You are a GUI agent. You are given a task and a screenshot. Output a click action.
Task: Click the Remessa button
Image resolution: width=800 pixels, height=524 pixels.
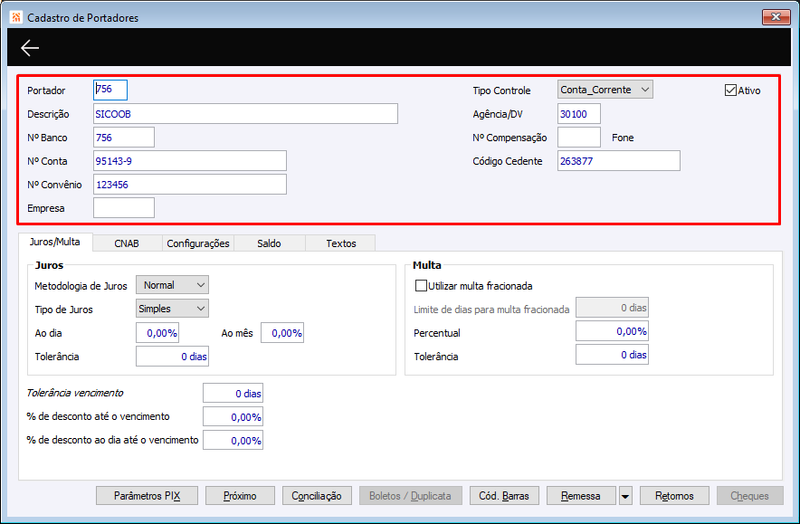tap(581, 495)
